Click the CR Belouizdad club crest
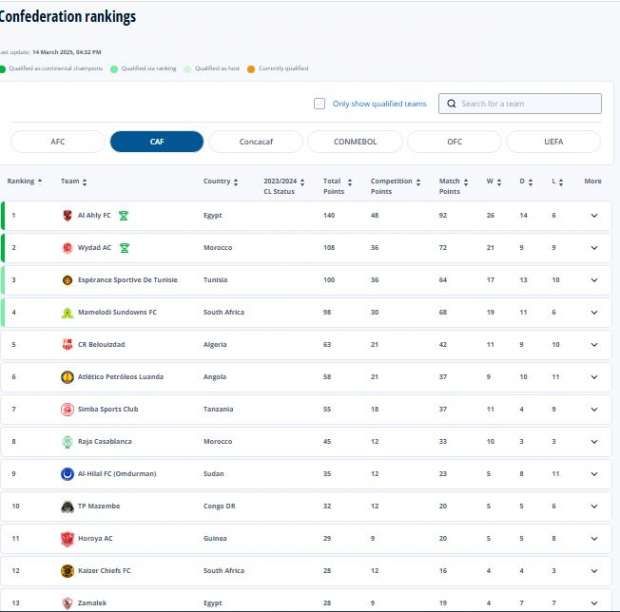 click(x=68, y=345)
